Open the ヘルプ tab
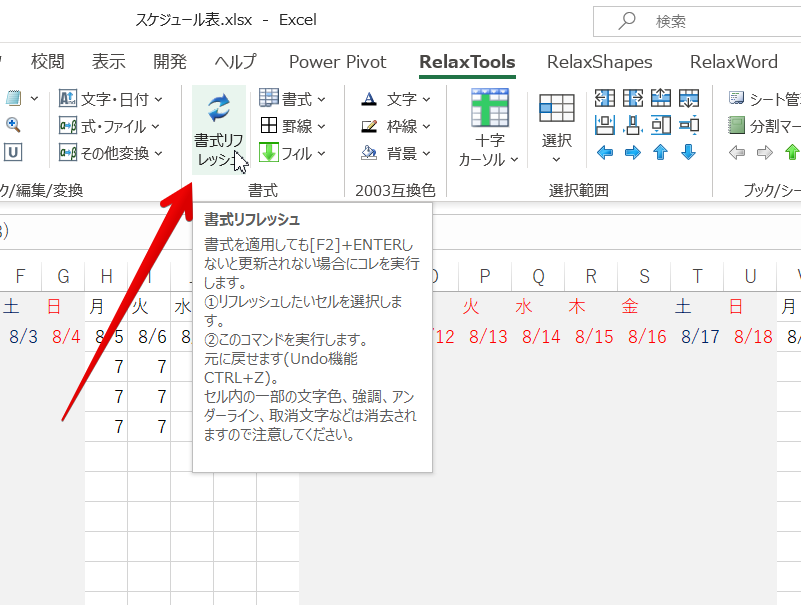This screenshot has width=801, height=605. point(235,62)
